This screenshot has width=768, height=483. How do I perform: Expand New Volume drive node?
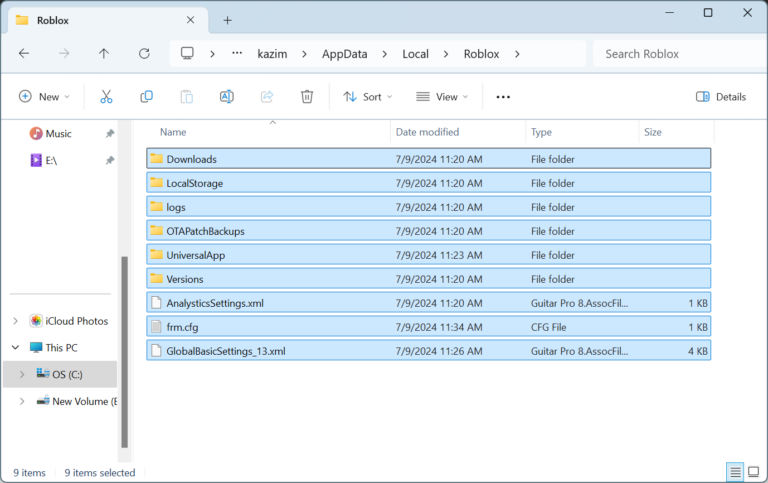[22, 401]
